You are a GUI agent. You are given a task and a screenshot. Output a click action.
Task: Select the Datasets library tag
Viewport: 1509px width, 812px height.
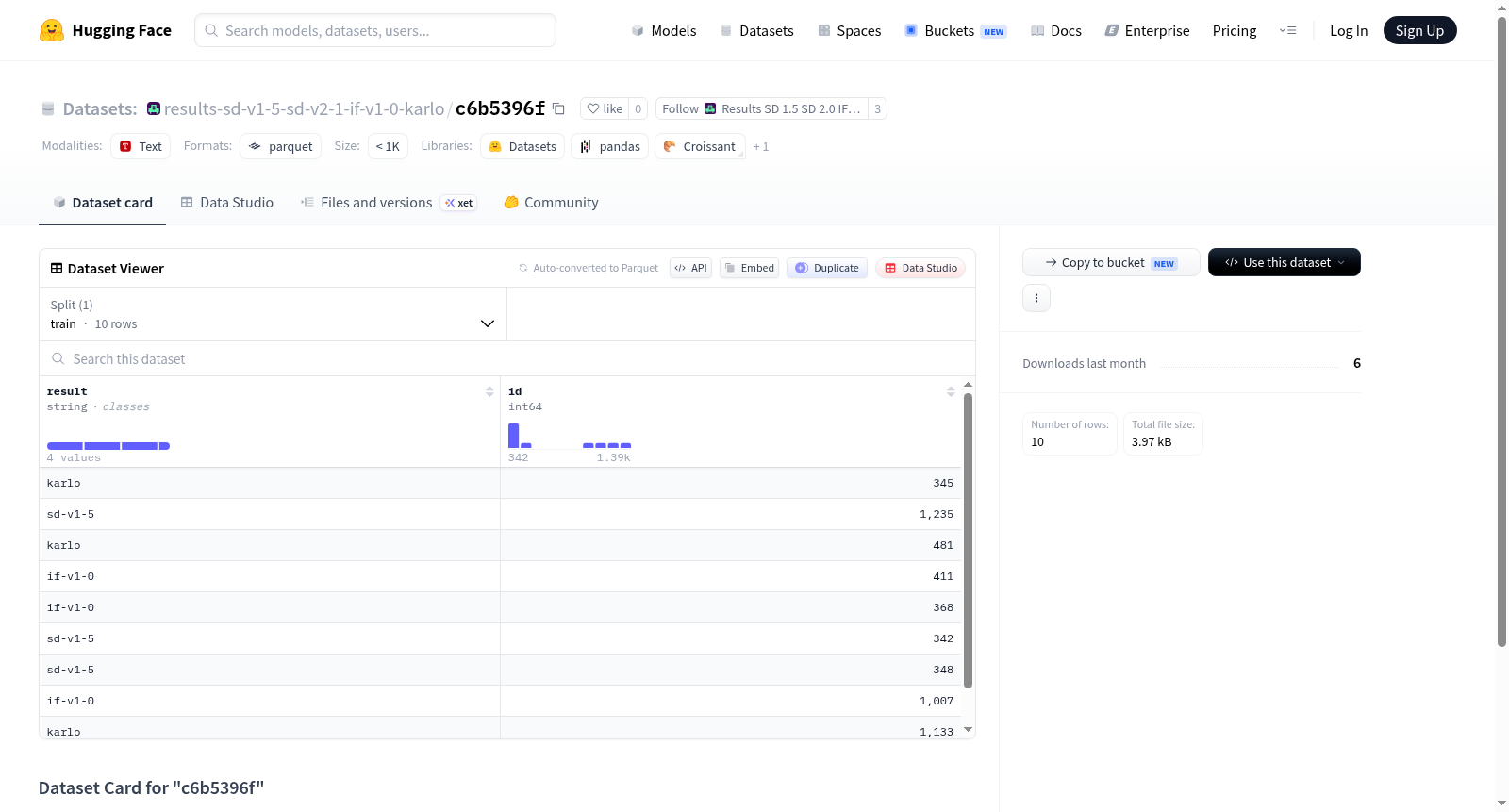click(x=522, y=146)
